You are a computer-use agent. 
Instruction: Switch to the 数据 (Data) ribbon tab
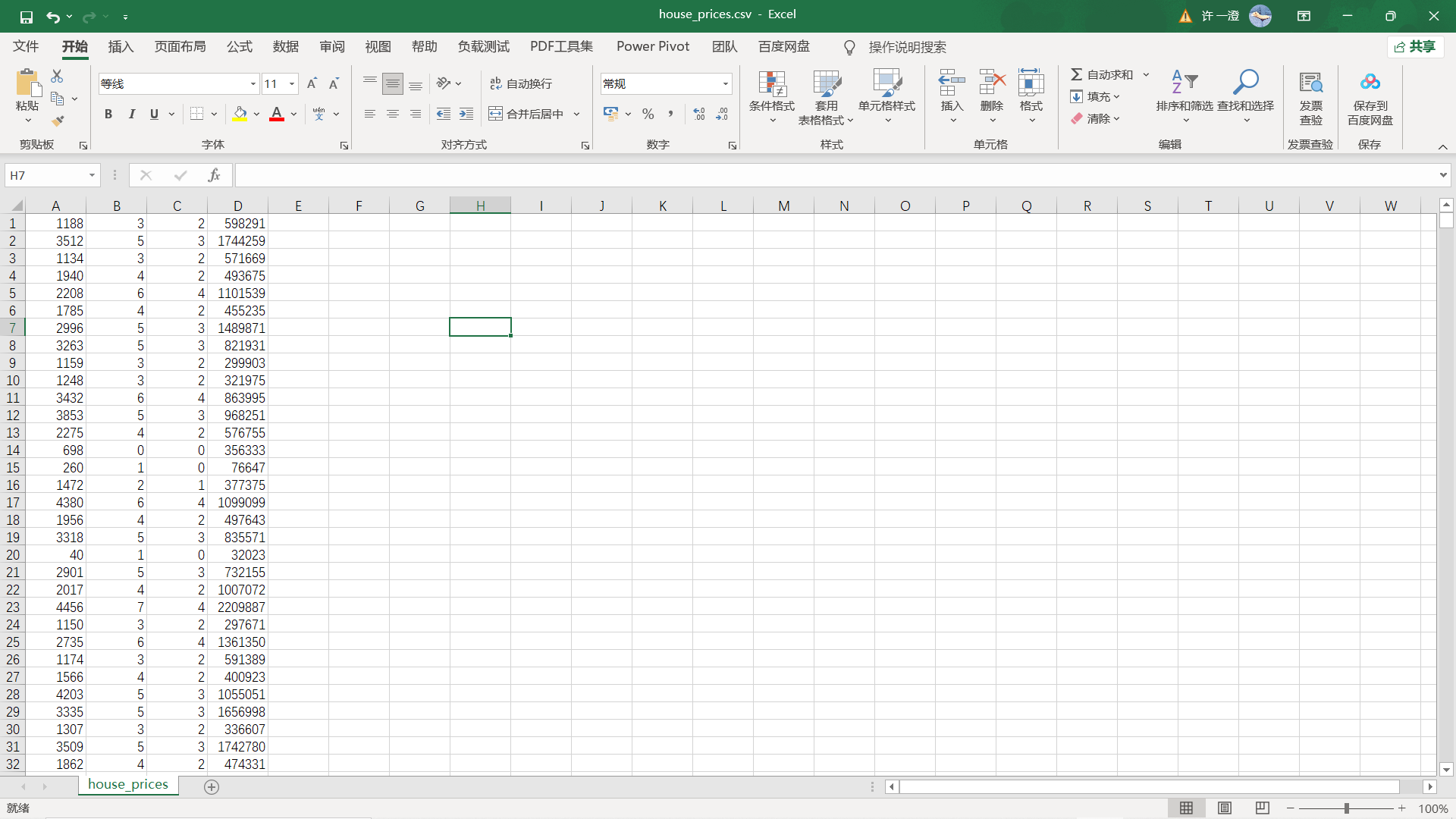point(286,47)
